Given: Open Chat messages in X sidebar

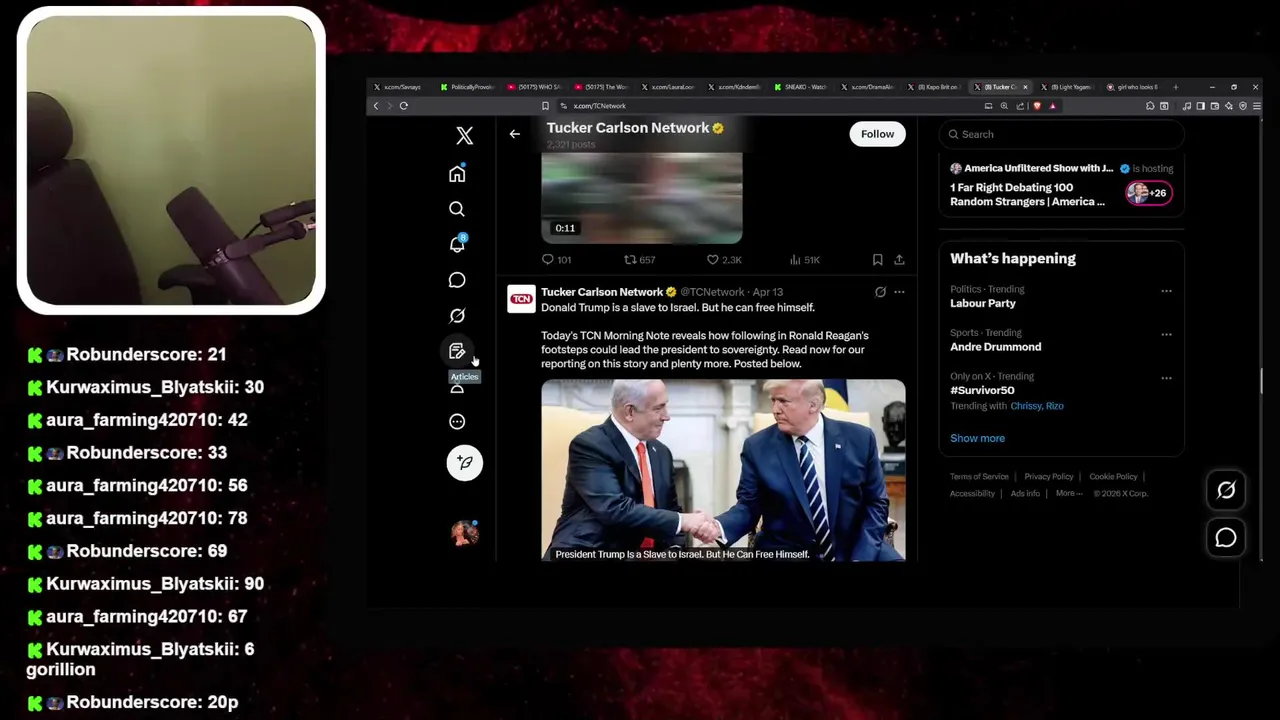Looking at the screenshot, I should 457,280.
